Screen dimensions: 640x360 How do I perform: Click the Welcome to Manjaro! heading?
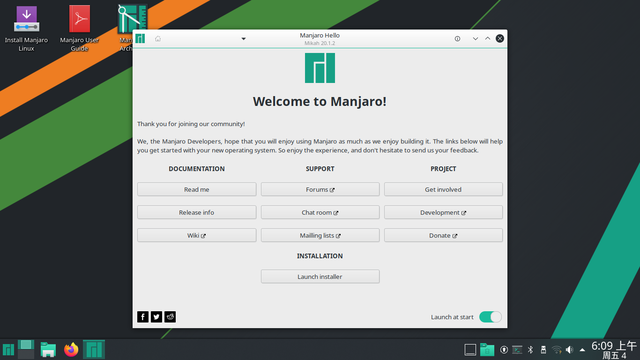[x=320, y=101]
